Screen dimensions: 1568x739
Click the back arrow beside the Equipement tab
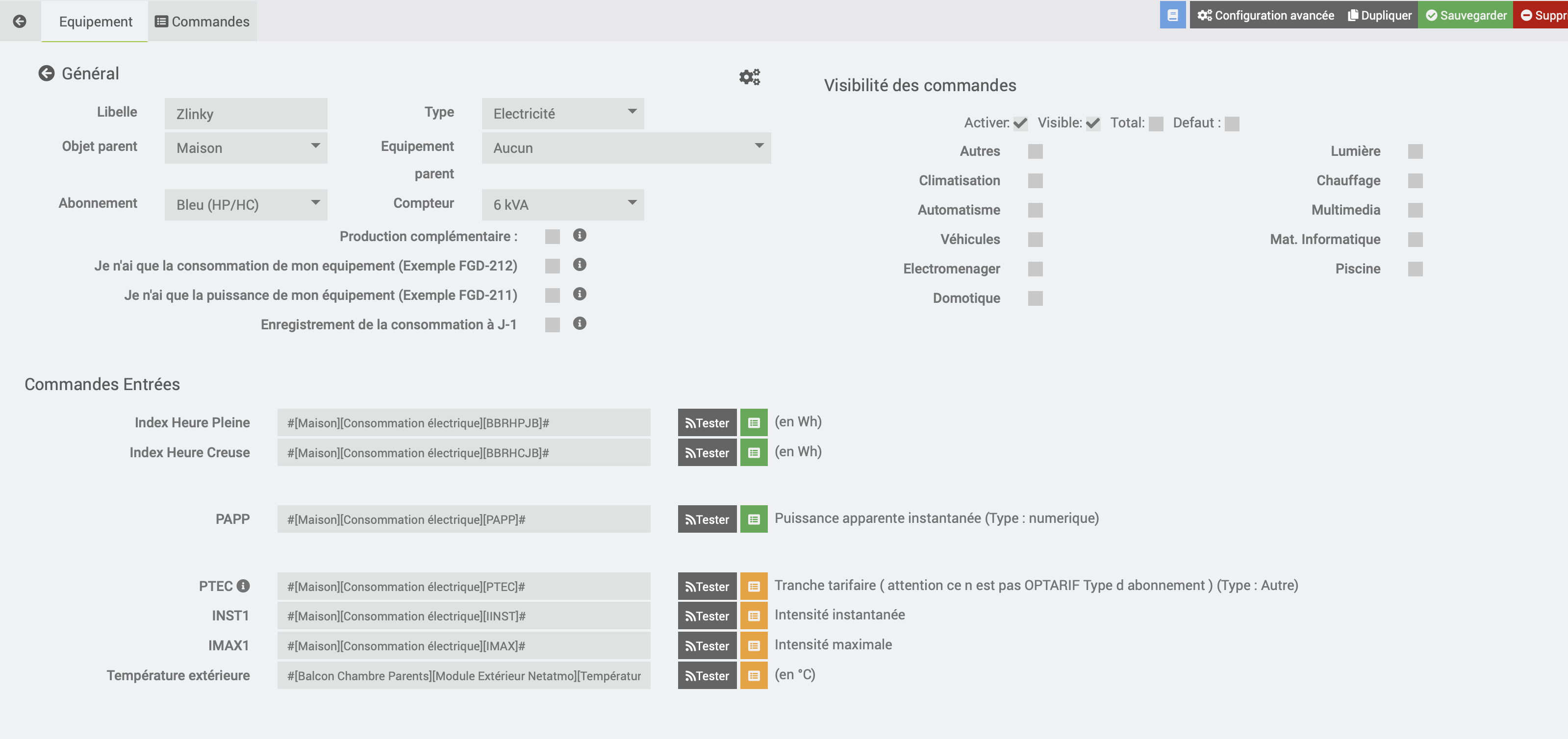click(x=20, y=21)
